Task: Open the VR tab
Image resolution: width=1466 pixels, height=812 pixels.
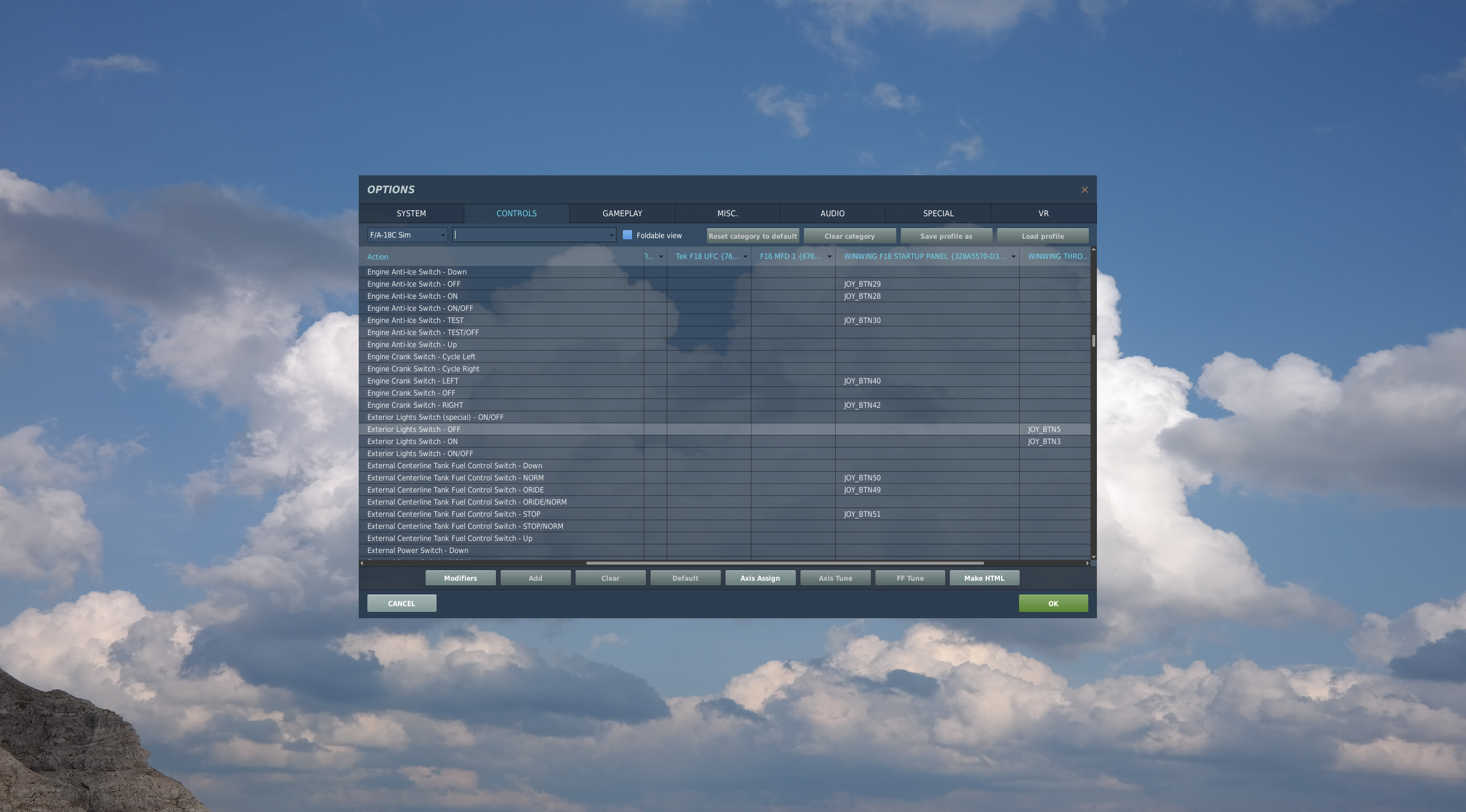Action: tap(1043, 213)
